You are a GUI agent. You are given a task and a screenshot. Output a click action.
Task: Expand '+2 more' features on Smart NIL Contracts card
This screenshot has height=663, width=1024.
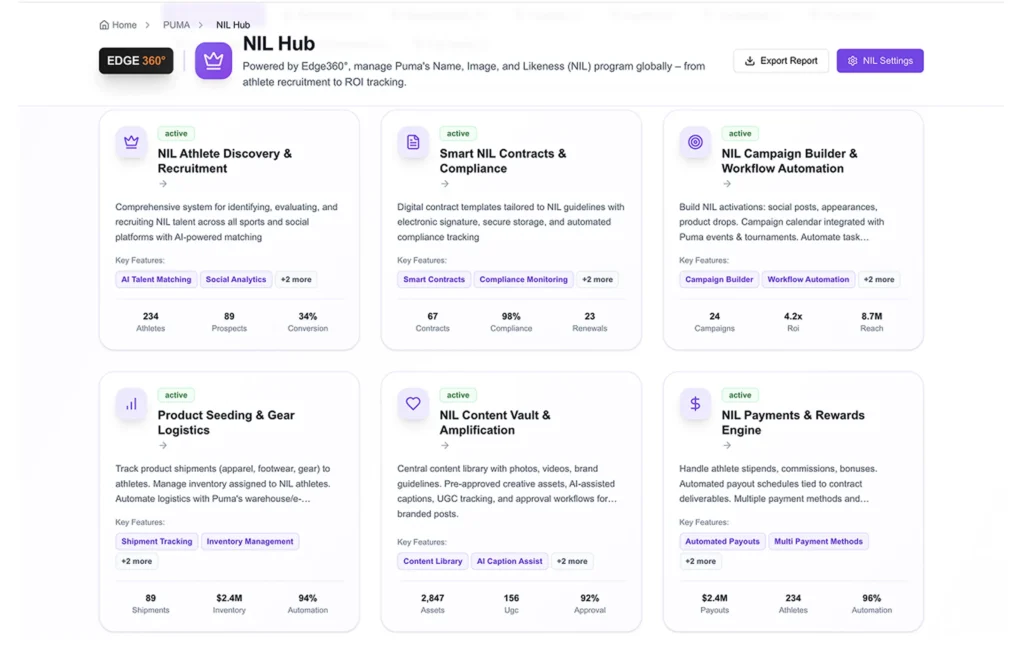coord(597,280)
